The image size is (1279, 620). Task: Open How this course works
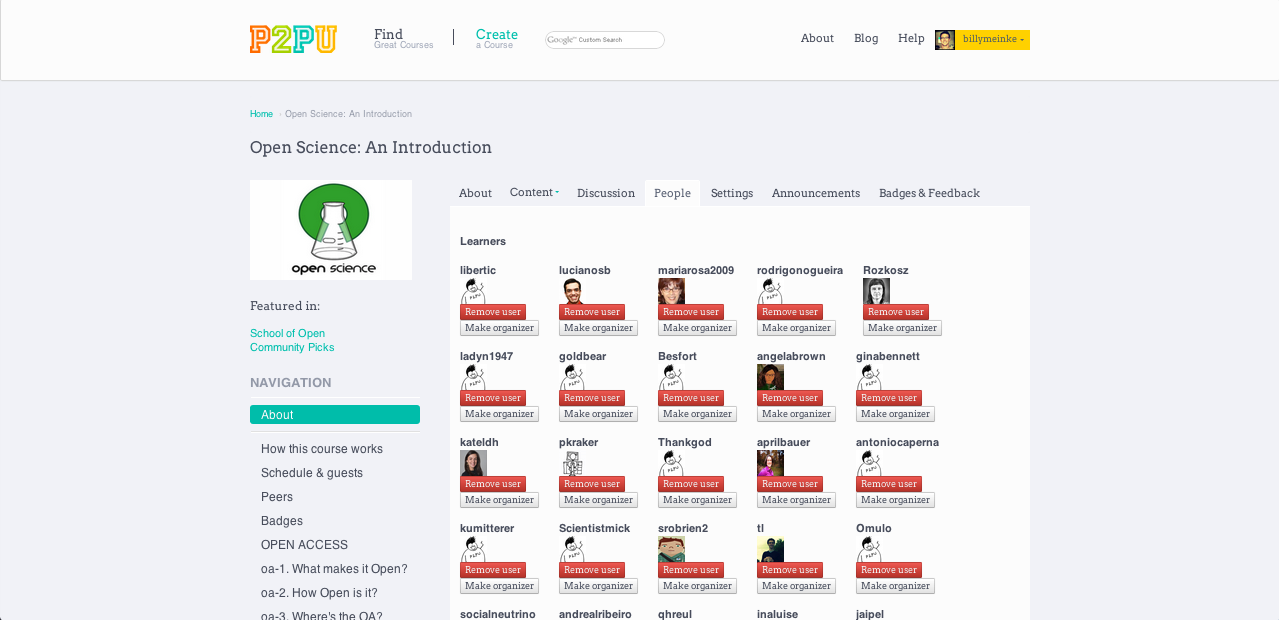click(x=322, y=449)
